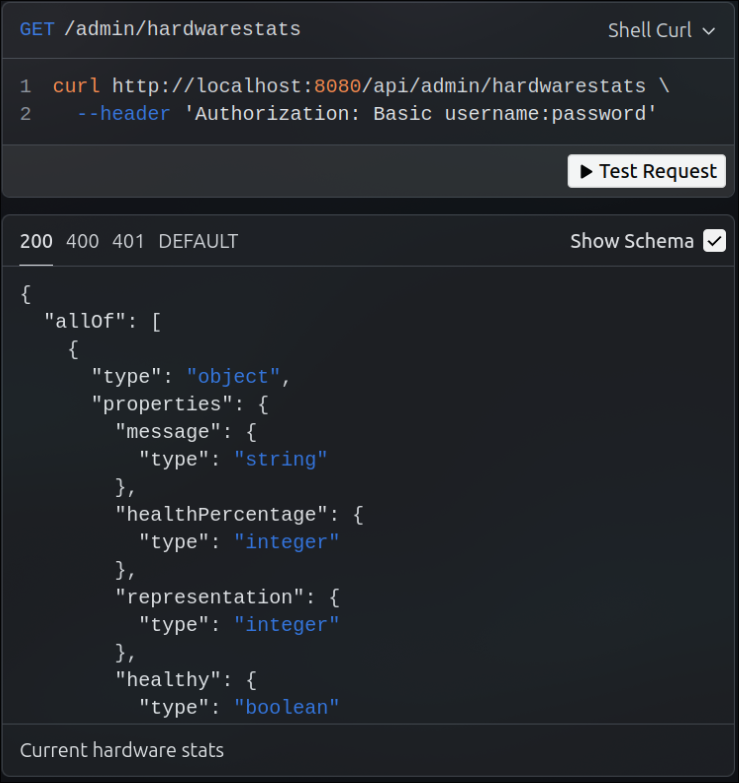Image resolution: width=739 pixels, height=783 pixels.
Task: Click the "allOf" key in the schema
Action: pos(85,322)
